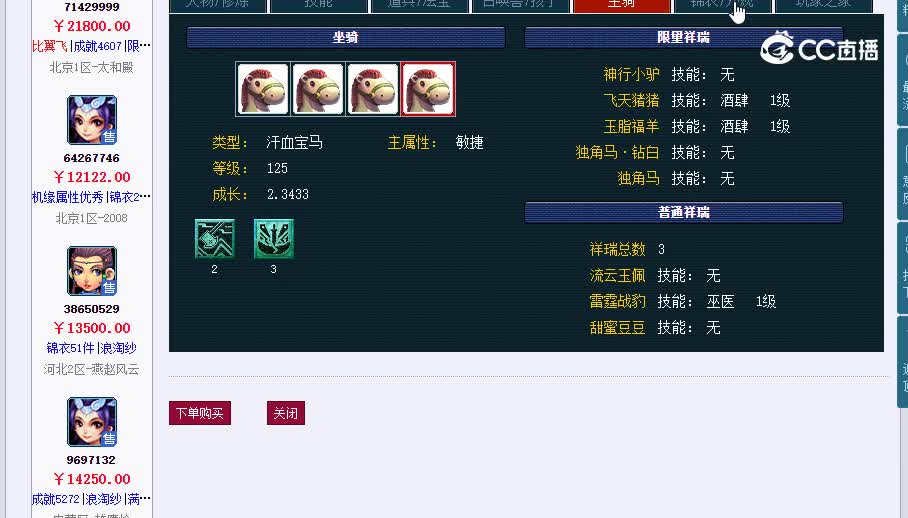Click the mount skill icon labeled 3
Image resolution: width=908 pixels, height=518 pixels.
(274, 238)
